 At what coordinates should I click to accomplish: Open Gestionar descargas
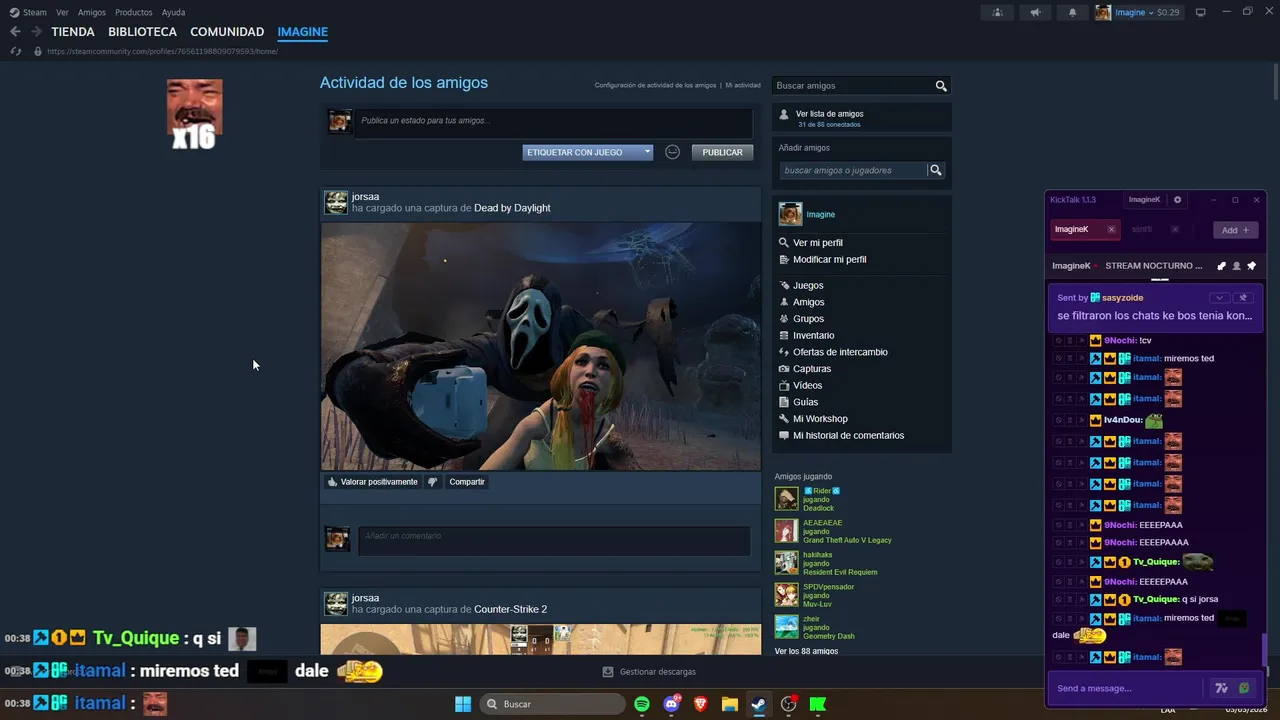(x=650, y=672)
